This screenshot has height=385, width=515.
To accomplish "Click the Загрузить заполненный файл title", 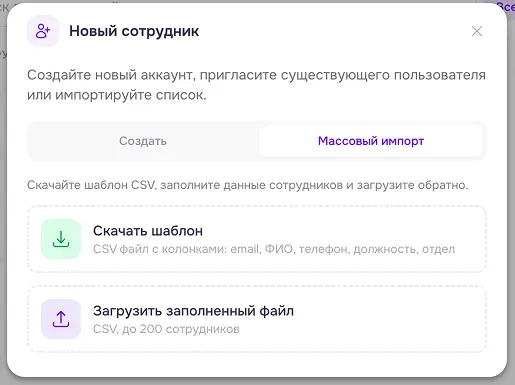I will point(193,311).
